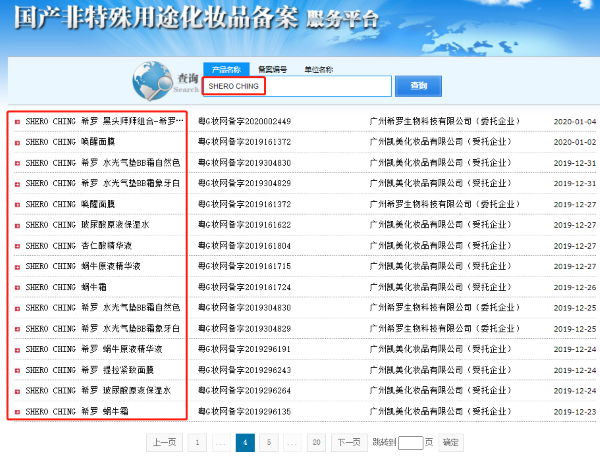600x458 pixels.
Task: Jump to page 1 in pagination
Action: tap(197, 441)
